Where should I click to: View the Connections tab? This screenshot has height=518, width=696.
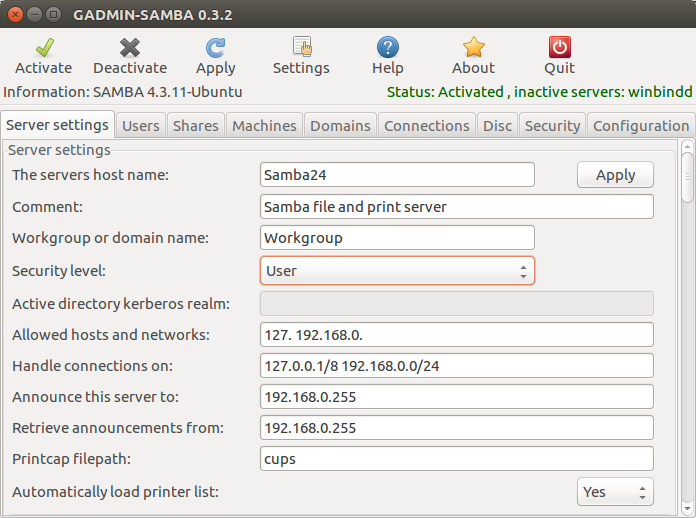click(x=427, y=126)
